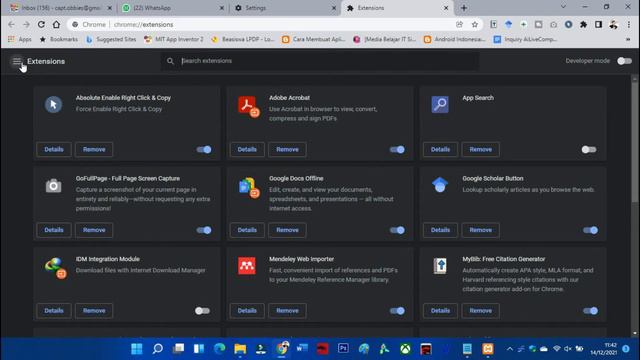Screen dimensions: 640x360
Task: Enable the IDM Integration Module toggle
Action: point(202,311)
